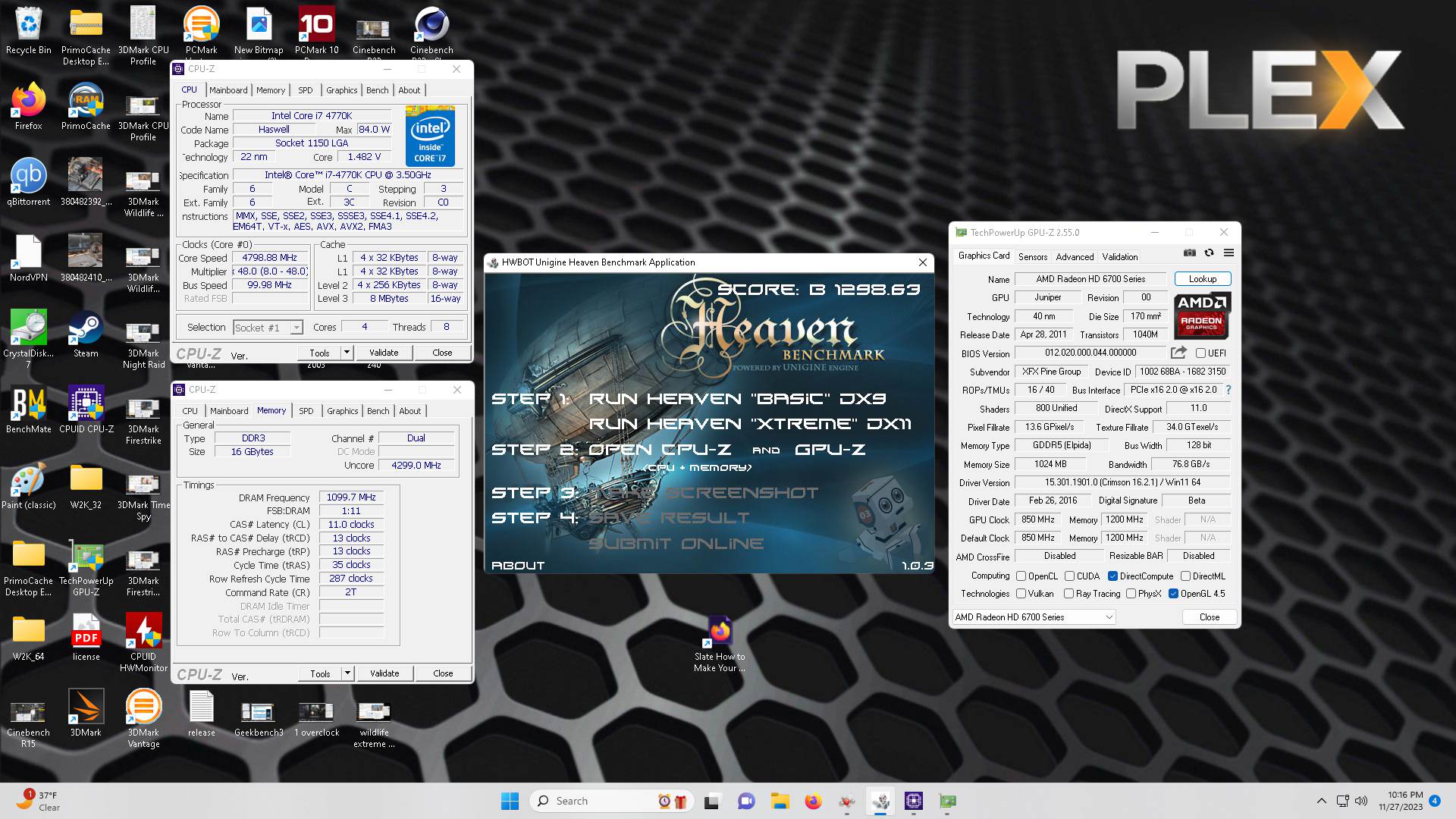This screenshot has height=819, width=1456.
Task: Open Graphics tab in CPU-Z Memory window
Action: [x=342, y=411]
